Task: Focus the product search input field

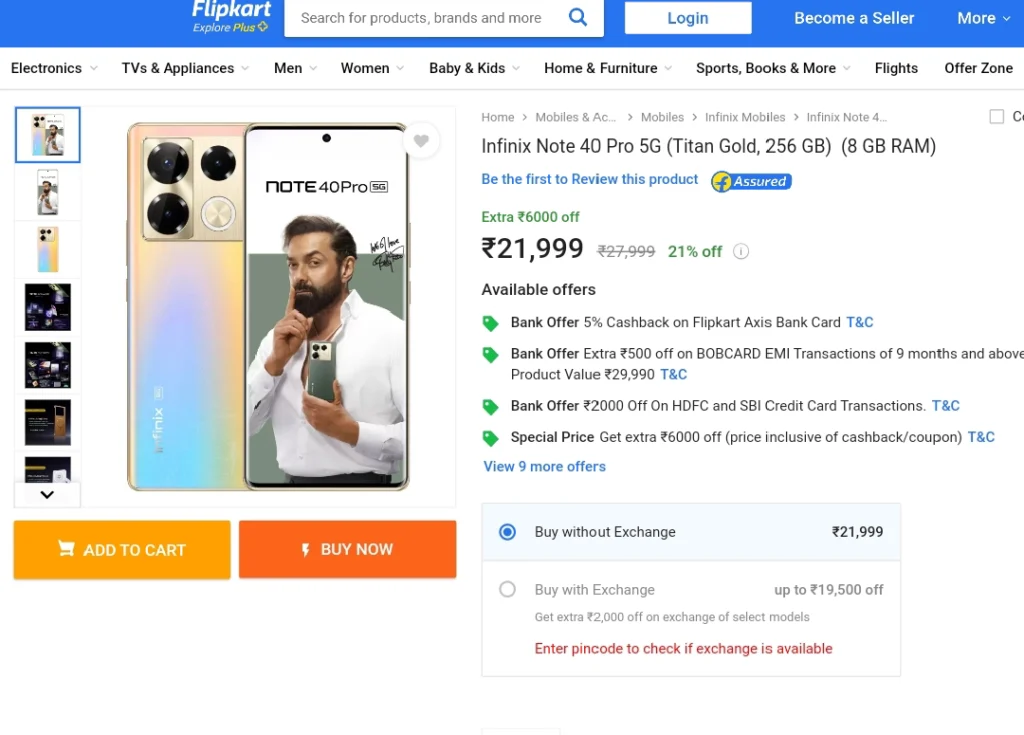Action: pos(423,18)
